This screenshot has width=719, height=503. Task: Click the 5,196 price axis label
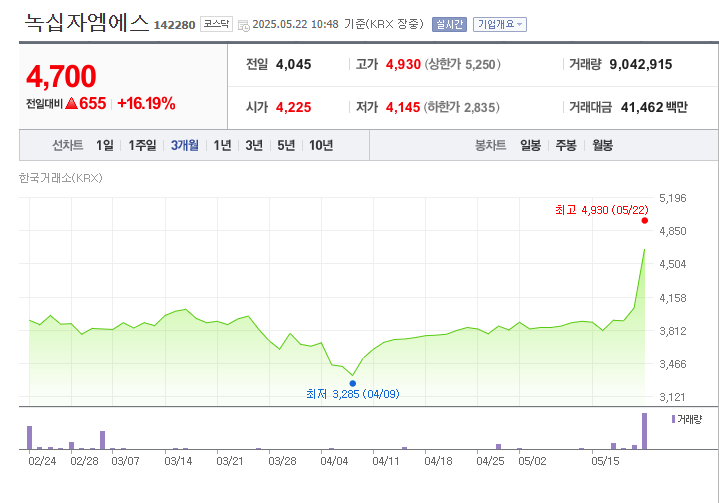coord(673,198)
